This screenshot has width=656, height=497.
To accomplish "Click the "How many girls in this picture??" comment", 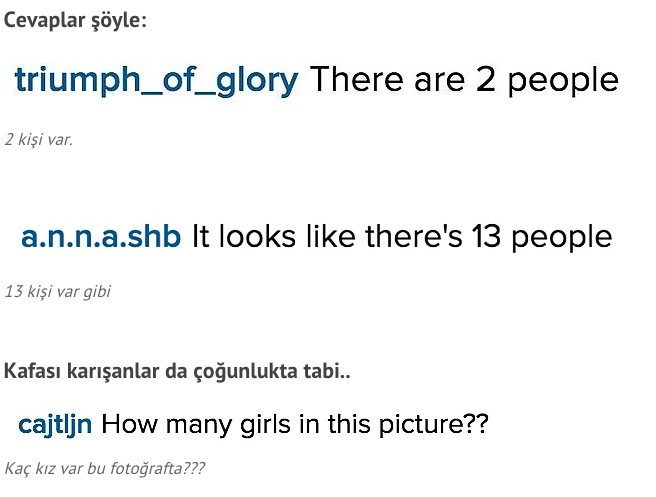I will (295, 424).
